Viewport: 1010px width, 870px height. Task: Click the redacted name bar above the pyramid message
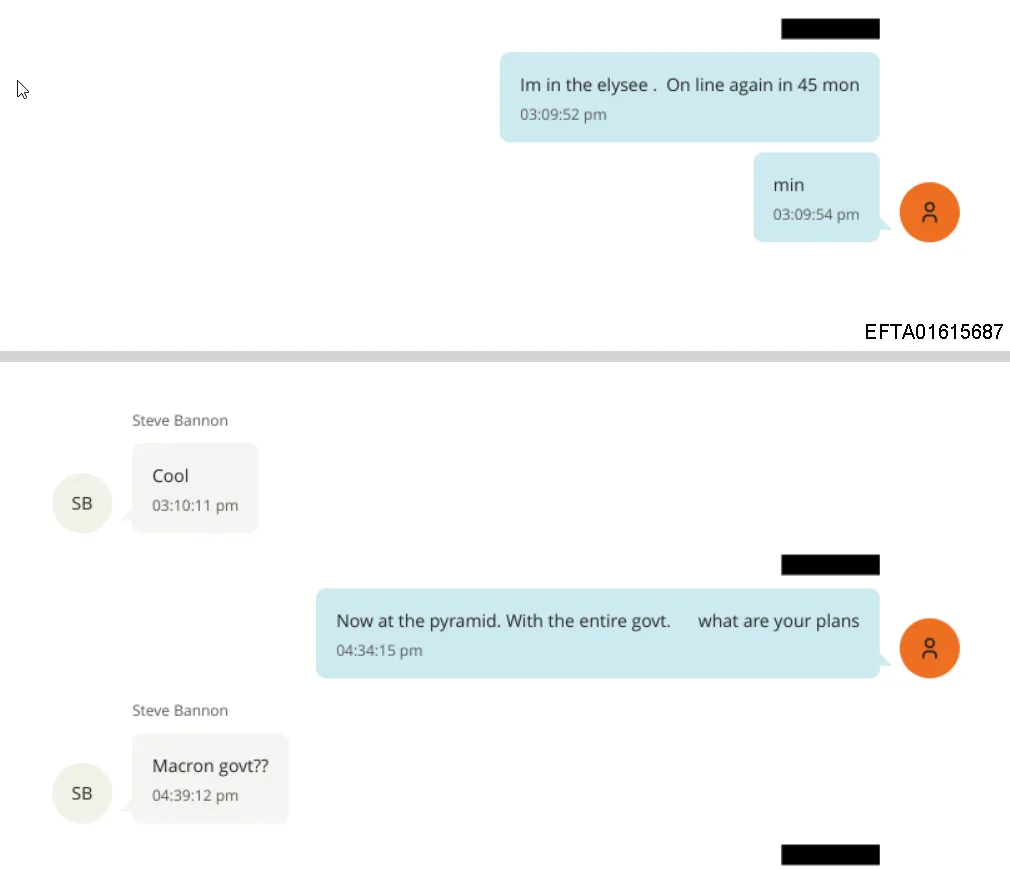pyautogui.click(x=830, y=565)
